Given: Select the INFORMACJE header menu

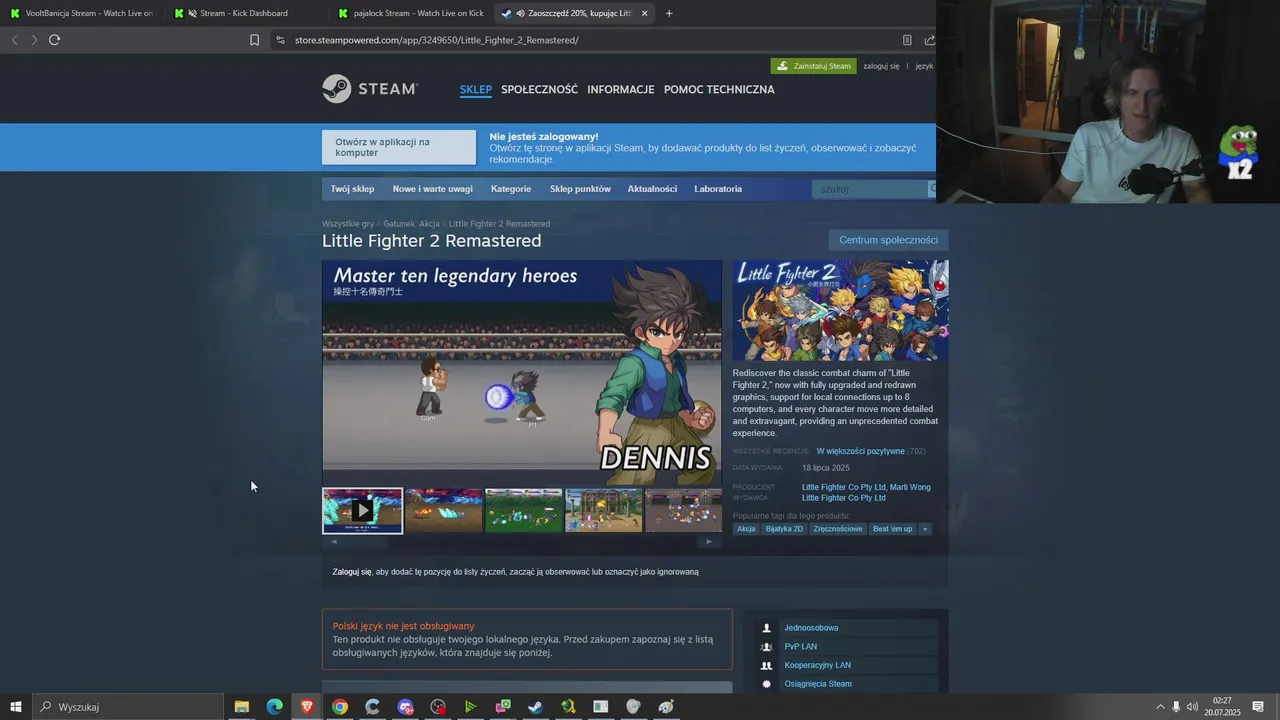Looking at the screenshot, I should tap(620, 89).
